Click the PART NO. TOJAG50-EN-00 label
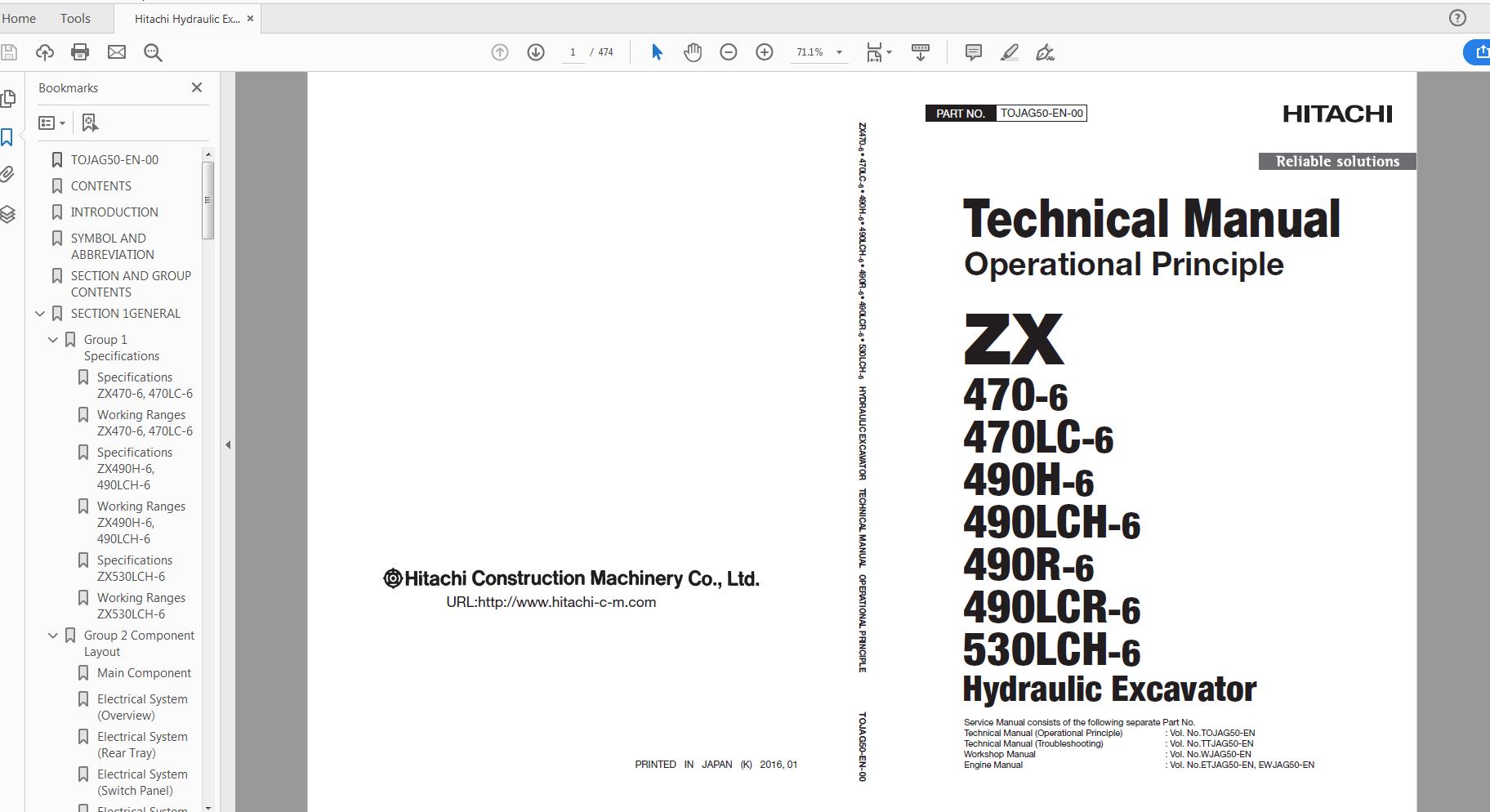 coord(1006,114)
